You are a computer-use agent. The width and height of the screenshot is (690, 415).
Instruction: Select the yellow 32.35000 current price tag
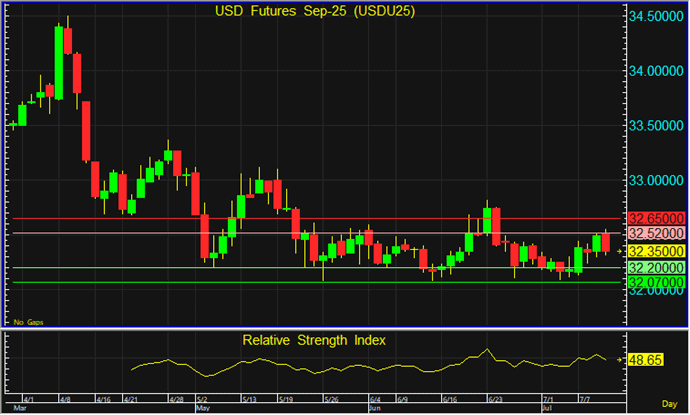[653, 251]
